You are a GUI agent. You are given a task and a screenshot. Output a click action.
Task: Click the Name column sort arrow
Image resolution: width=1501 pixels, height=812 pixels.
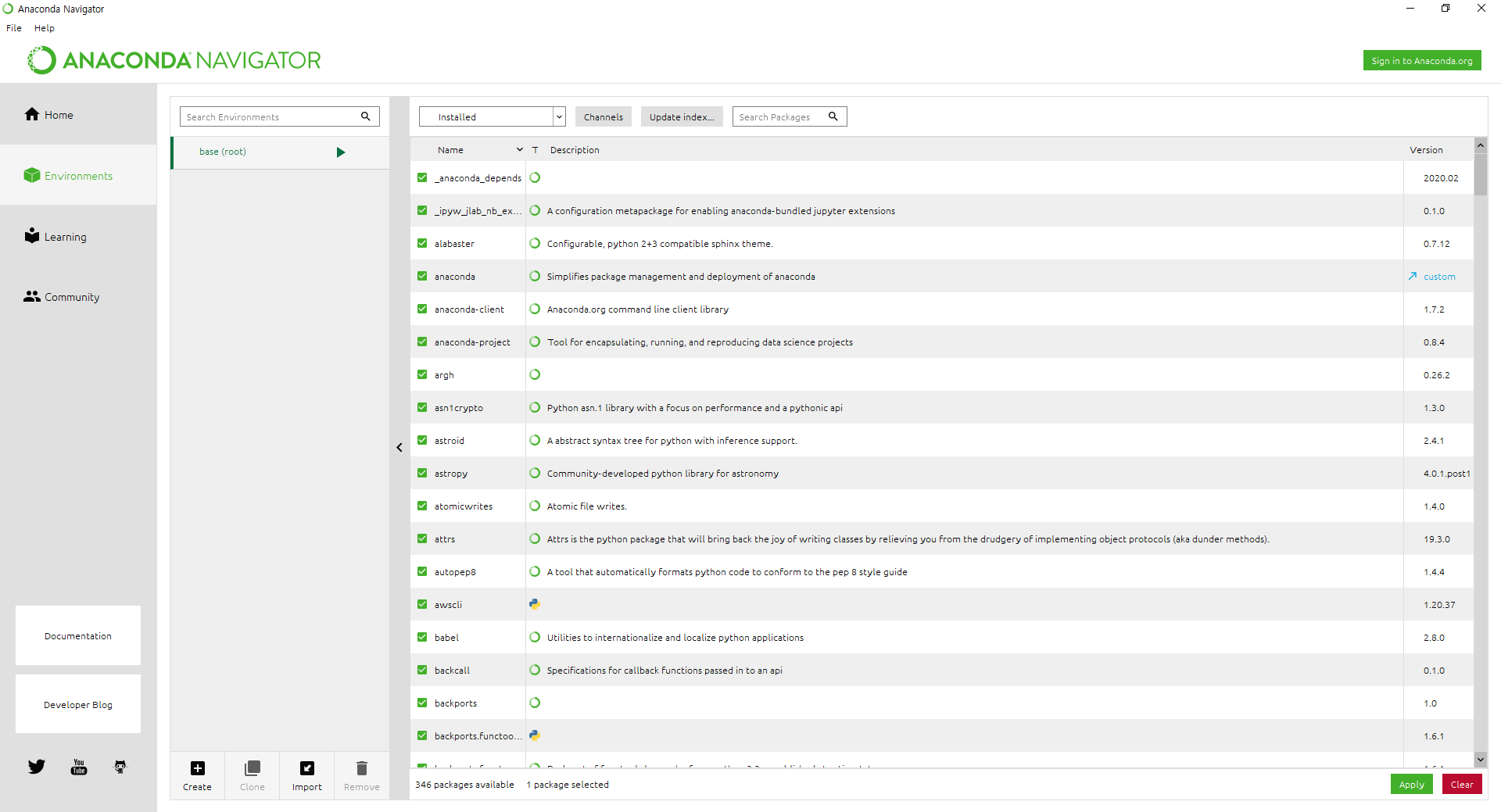click(519, 149)
